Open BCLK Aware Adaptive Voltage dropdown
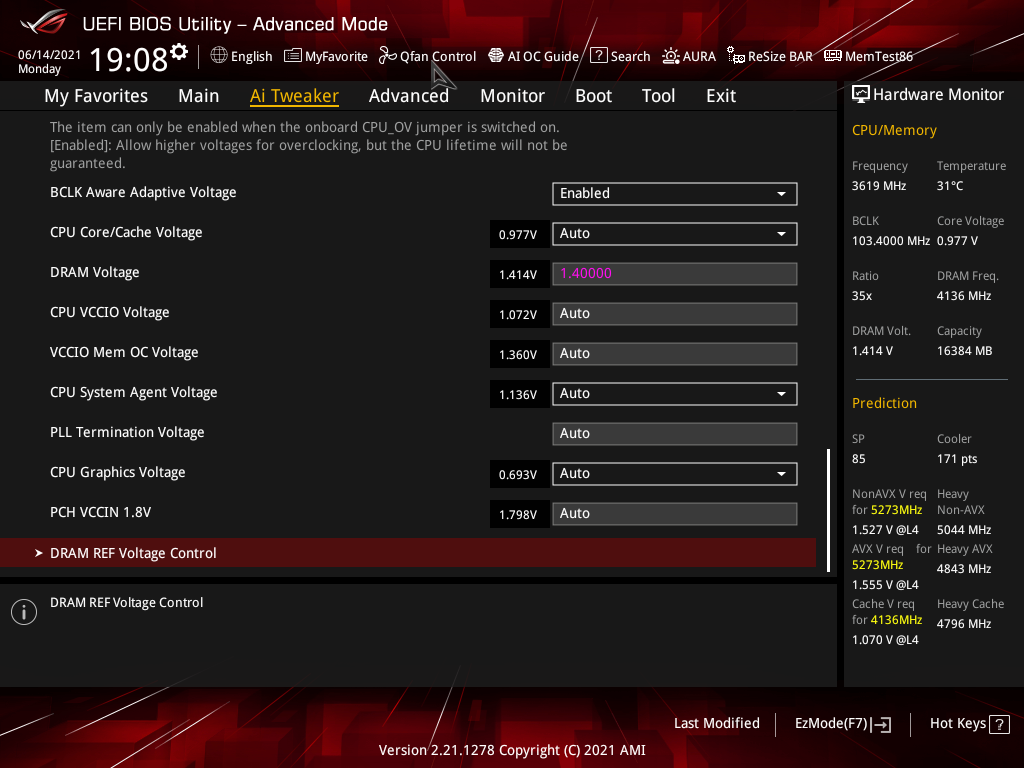This screenshot has width=1024, height=768. [x=675, y=194]
